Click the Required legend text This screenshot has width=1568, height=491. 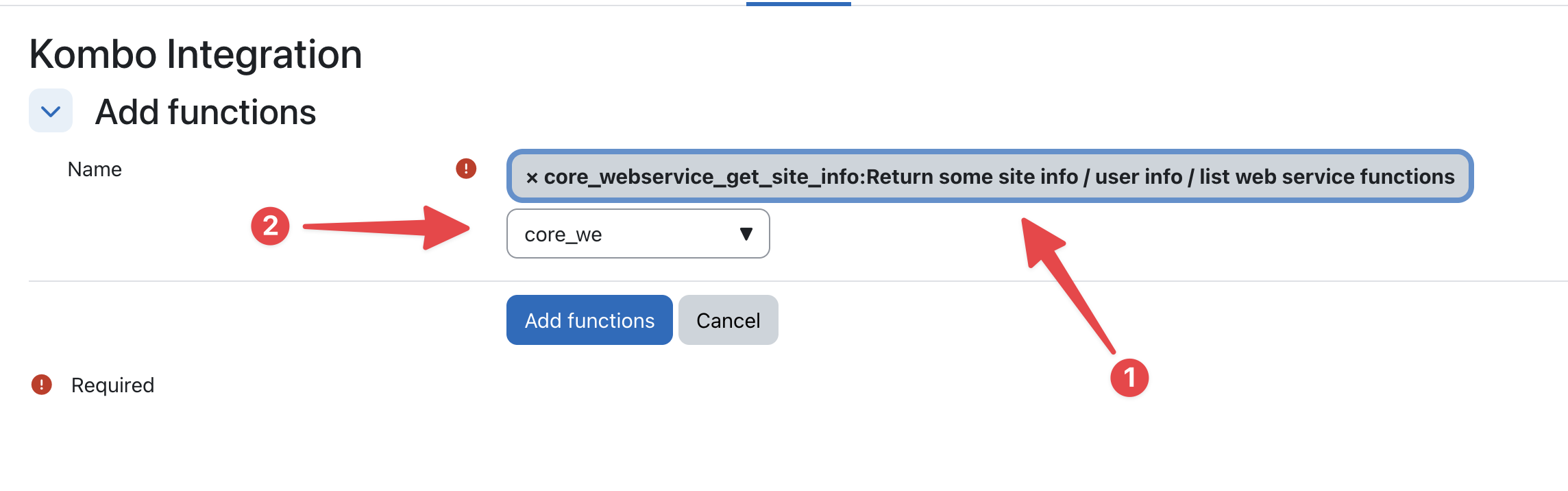click(112, 385)
